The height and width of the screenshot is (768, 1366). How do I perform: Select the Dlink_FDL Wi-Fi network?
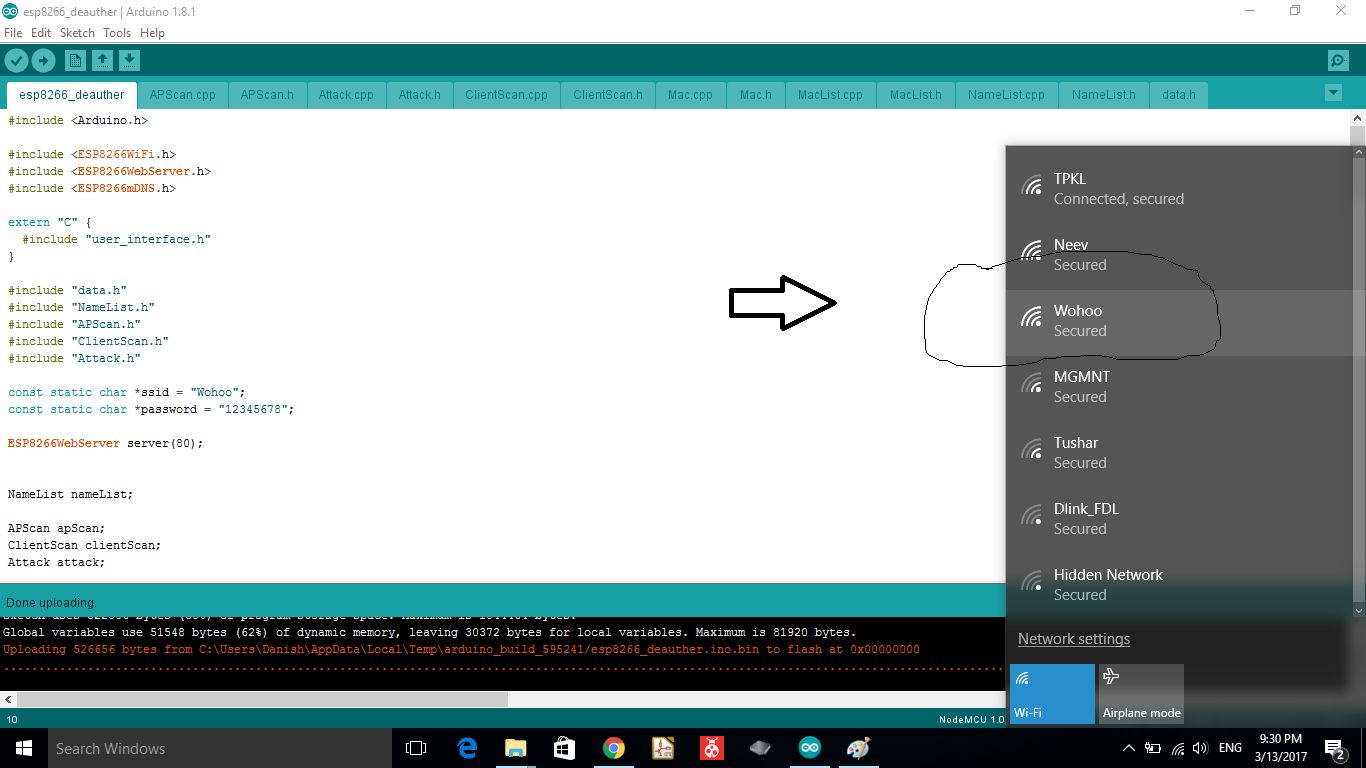tap(1179, 519)
